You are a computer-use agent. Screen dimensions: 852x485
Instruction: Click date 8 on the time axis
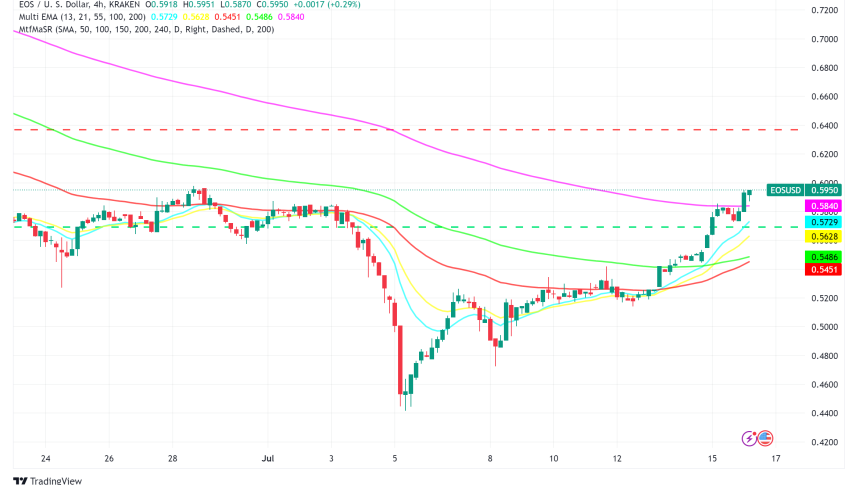tap(490, 458)
